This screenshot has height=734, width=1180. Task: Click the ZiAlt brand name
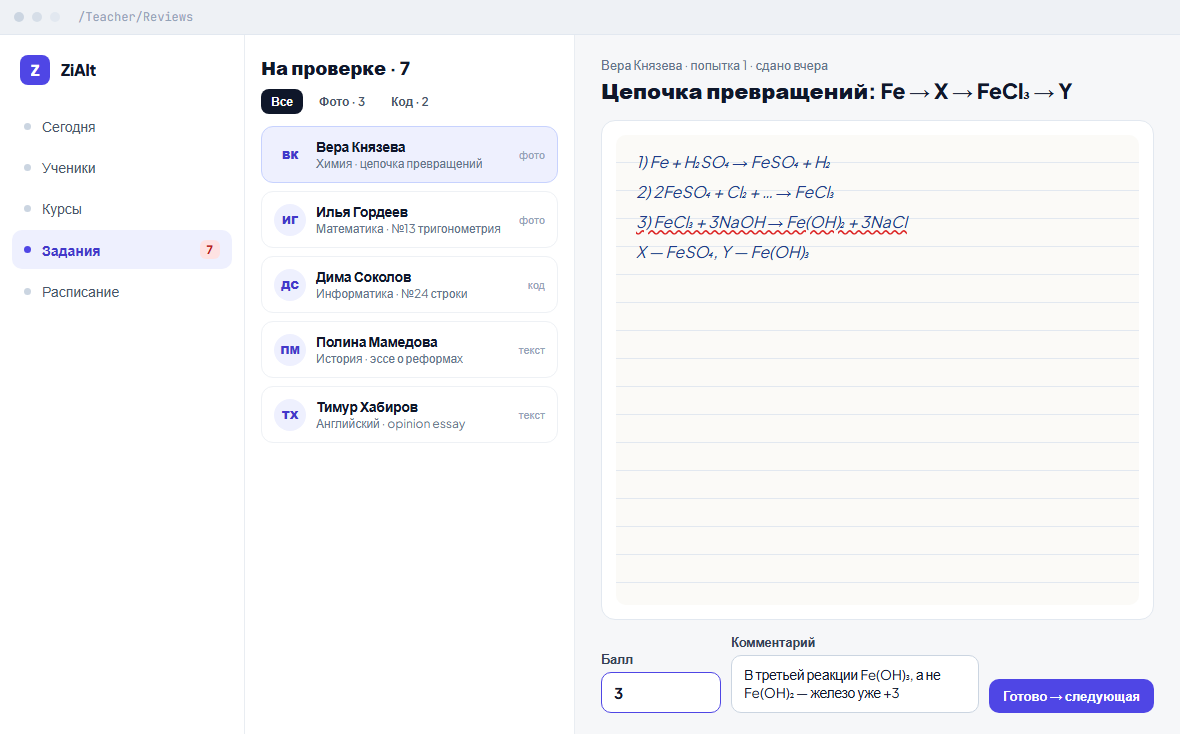coord(78,70)
